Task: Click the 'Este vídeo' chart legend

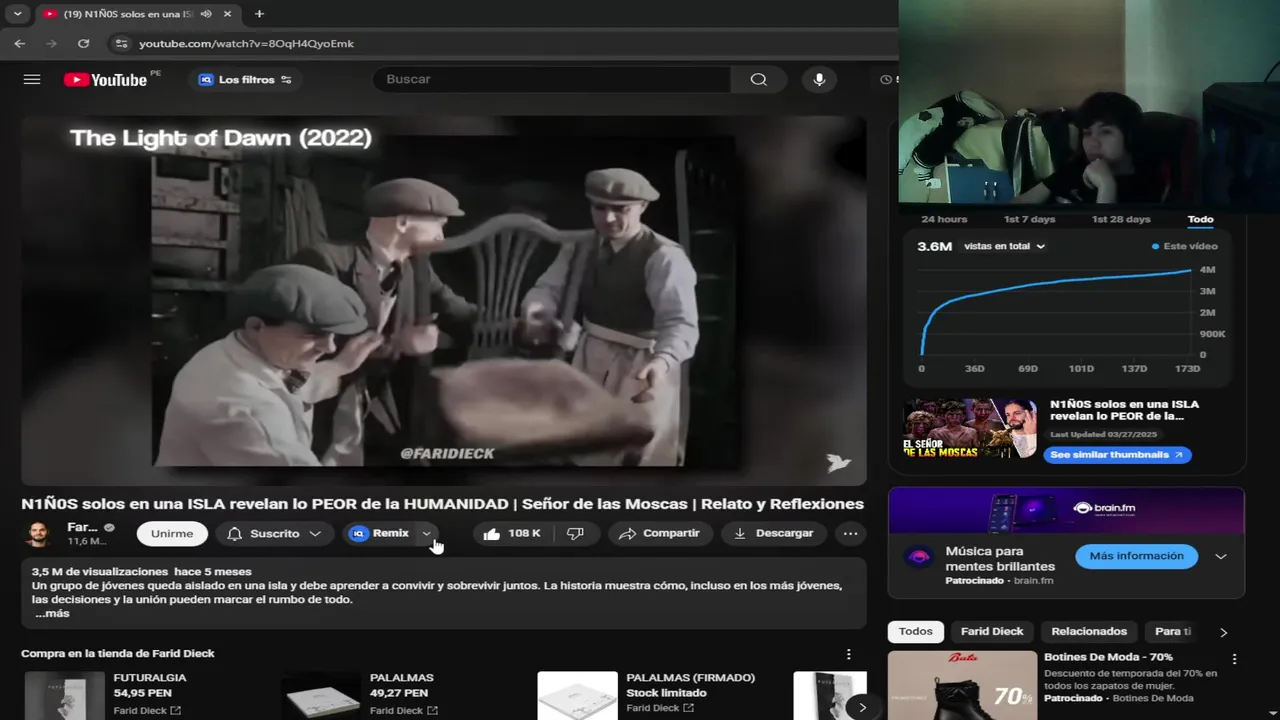Action: (x=1185, y=246)
